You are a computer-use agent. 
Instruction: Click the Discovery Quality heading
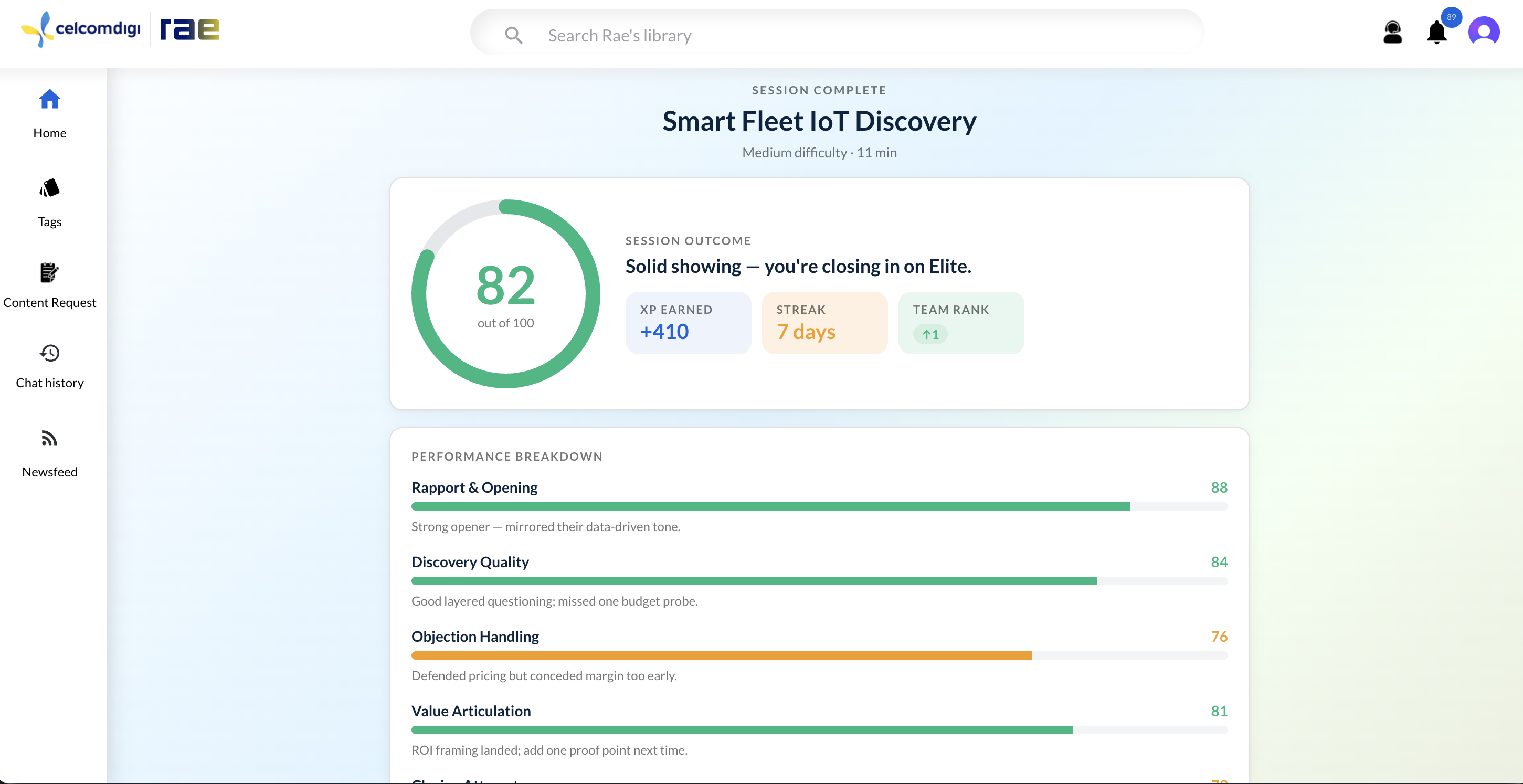pos(470,561)
